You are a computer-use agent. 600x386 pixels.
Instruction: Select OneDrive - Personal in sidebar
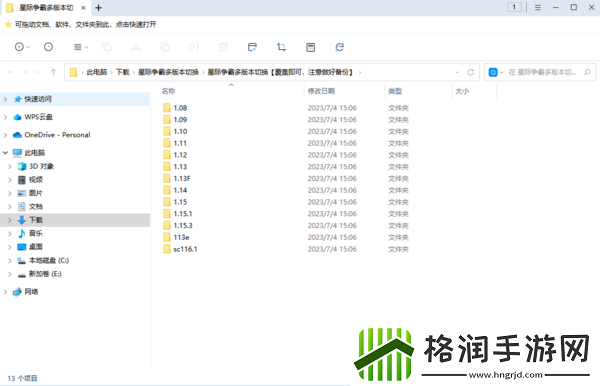(57, 135)
